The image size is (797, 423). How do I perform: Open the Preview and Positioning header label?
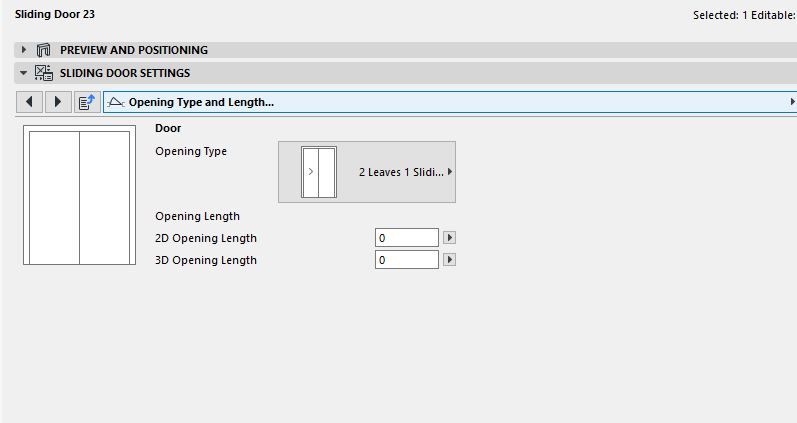click(x=134, y=50)
